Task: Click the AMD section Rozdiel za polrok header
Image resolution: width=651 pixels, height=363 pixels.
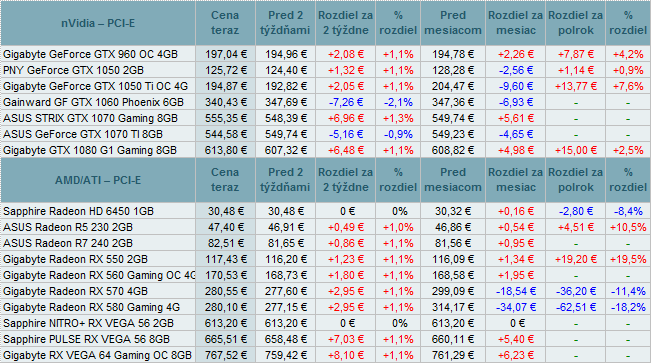Action: click(575, 180)
